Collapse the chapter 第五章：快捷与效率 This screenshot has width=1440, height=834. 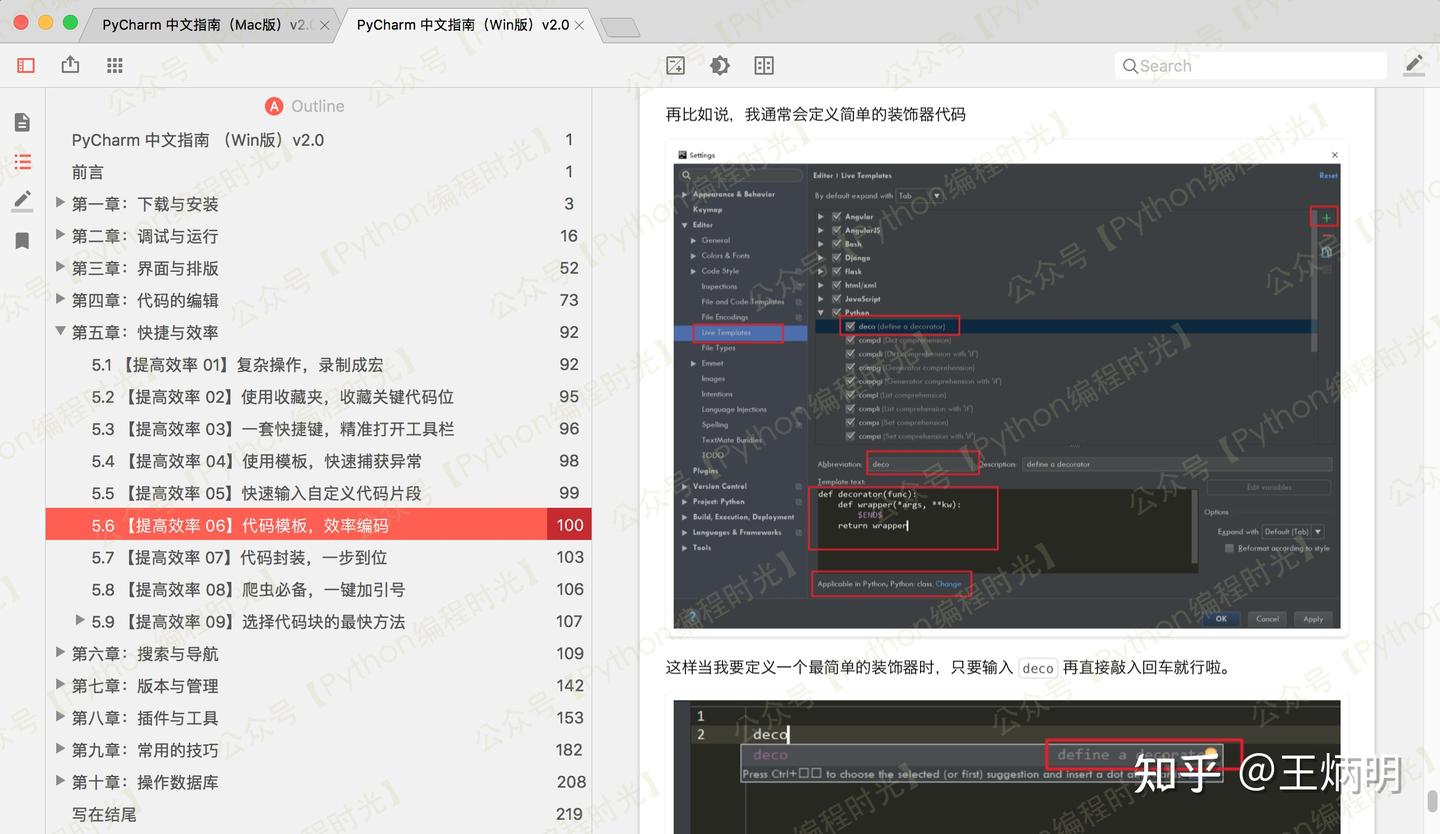pyautogui.click(x=60, y=332)
